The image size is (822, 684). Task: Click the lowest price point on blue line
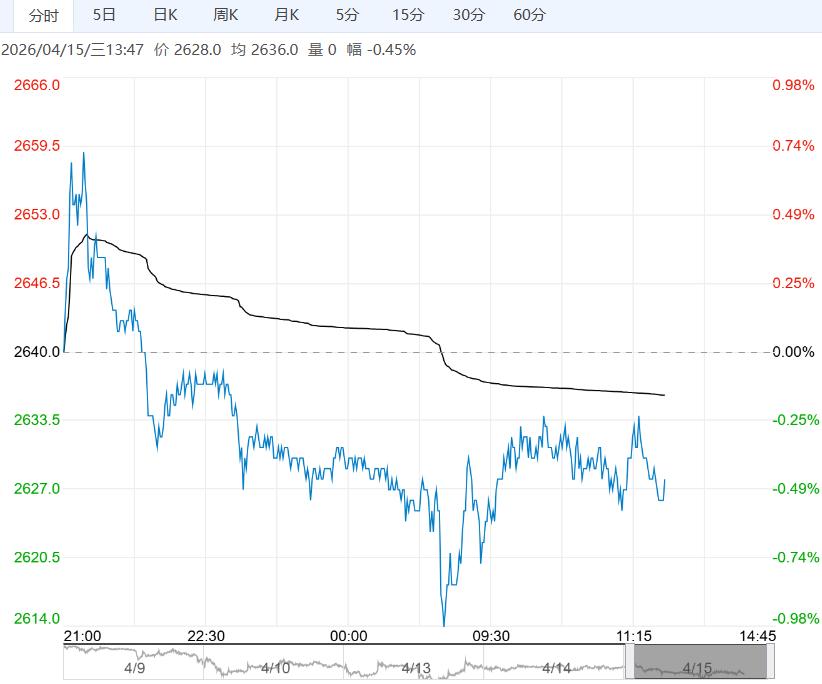pyautogui.click(x=443, y=625)
